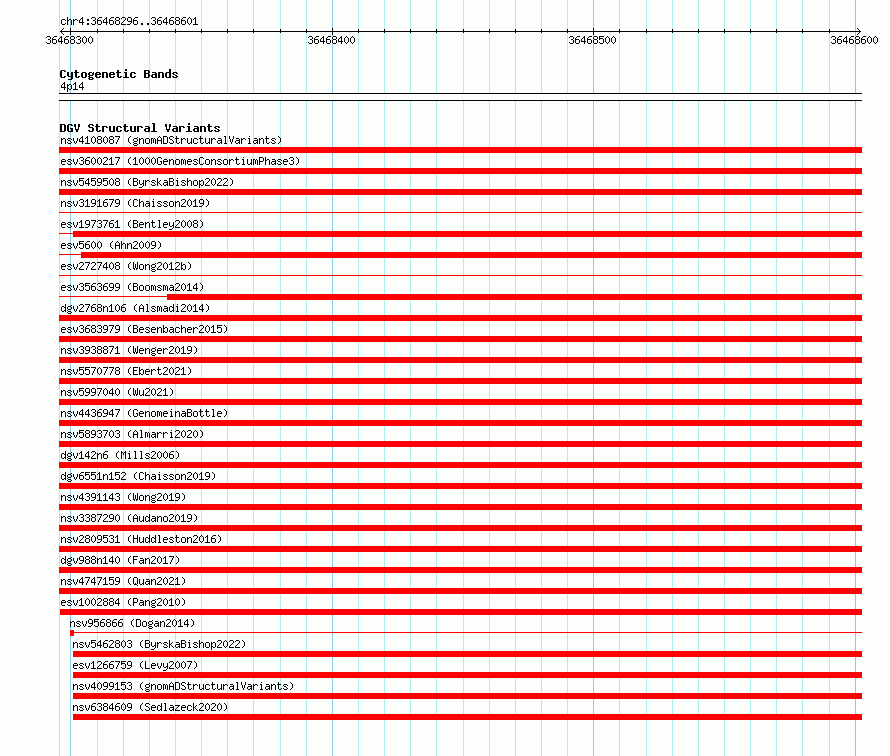Click nsv5462803 (ByrskaBishop2022) label
Viewport: 890px width, 756px height.
point(159,644)
